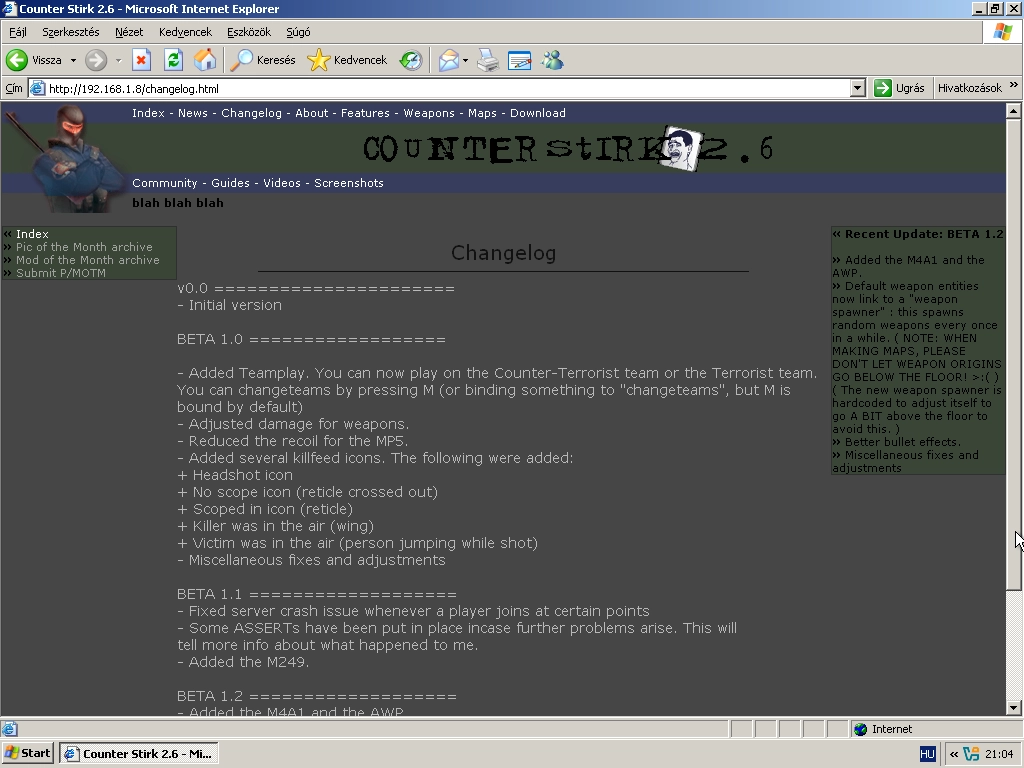Image resolution: width=1024 pixels, height=768 pixels.
Task: Refresh the page with the green arrows icon
Action: point(173,60)
